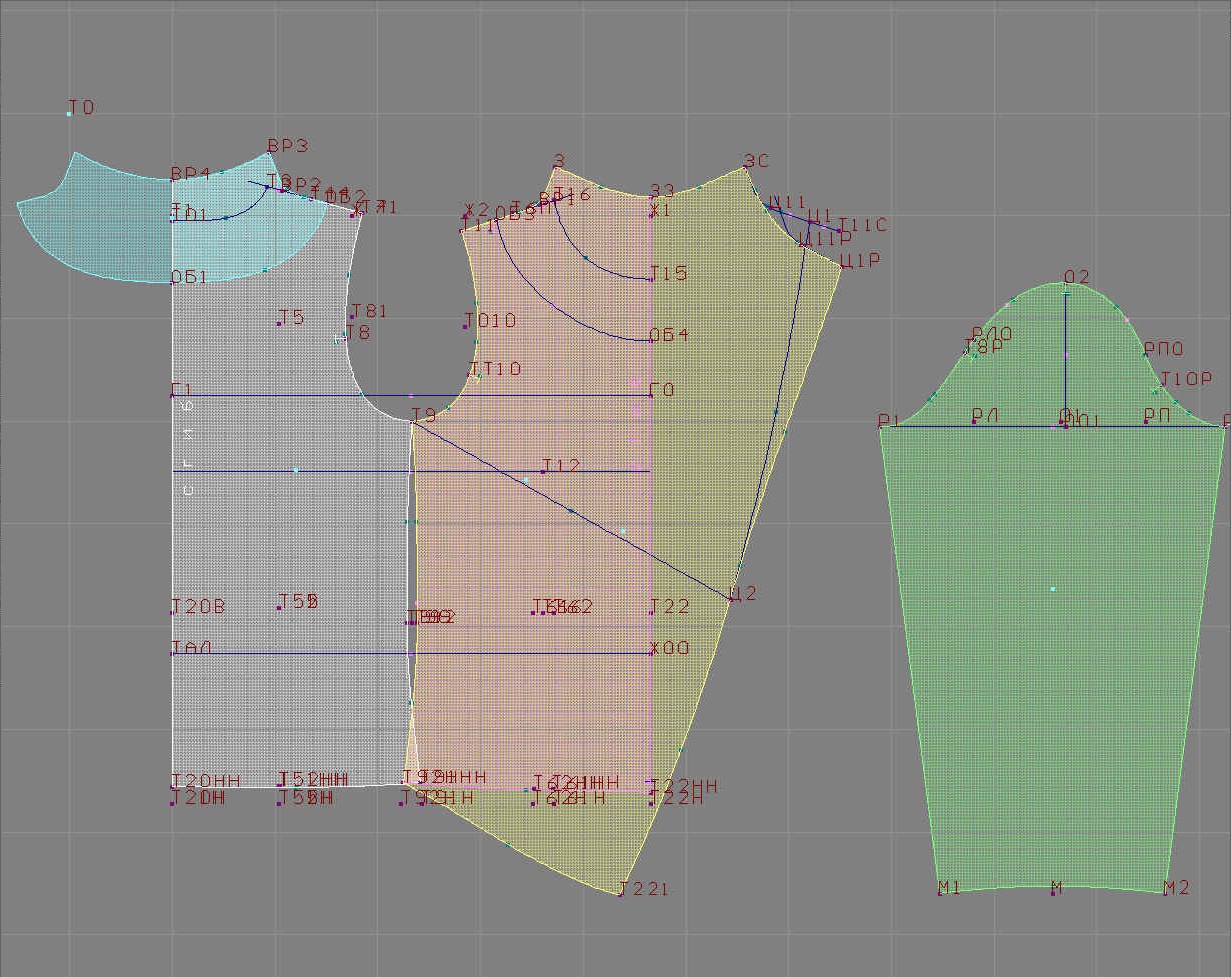This screenshot has width=1231, height=977.
Task: Select point BP3 on the collar edge
Action: (x=268, y=153)
